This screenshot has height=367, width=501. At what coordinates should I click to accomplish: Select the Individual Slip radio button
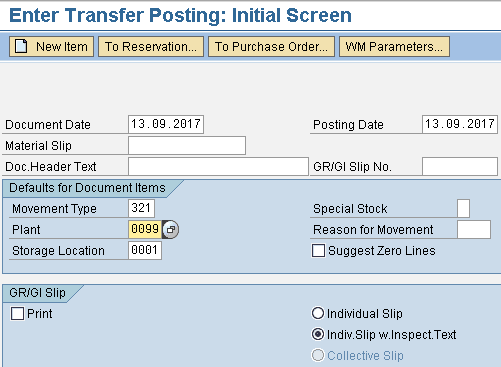318,313
